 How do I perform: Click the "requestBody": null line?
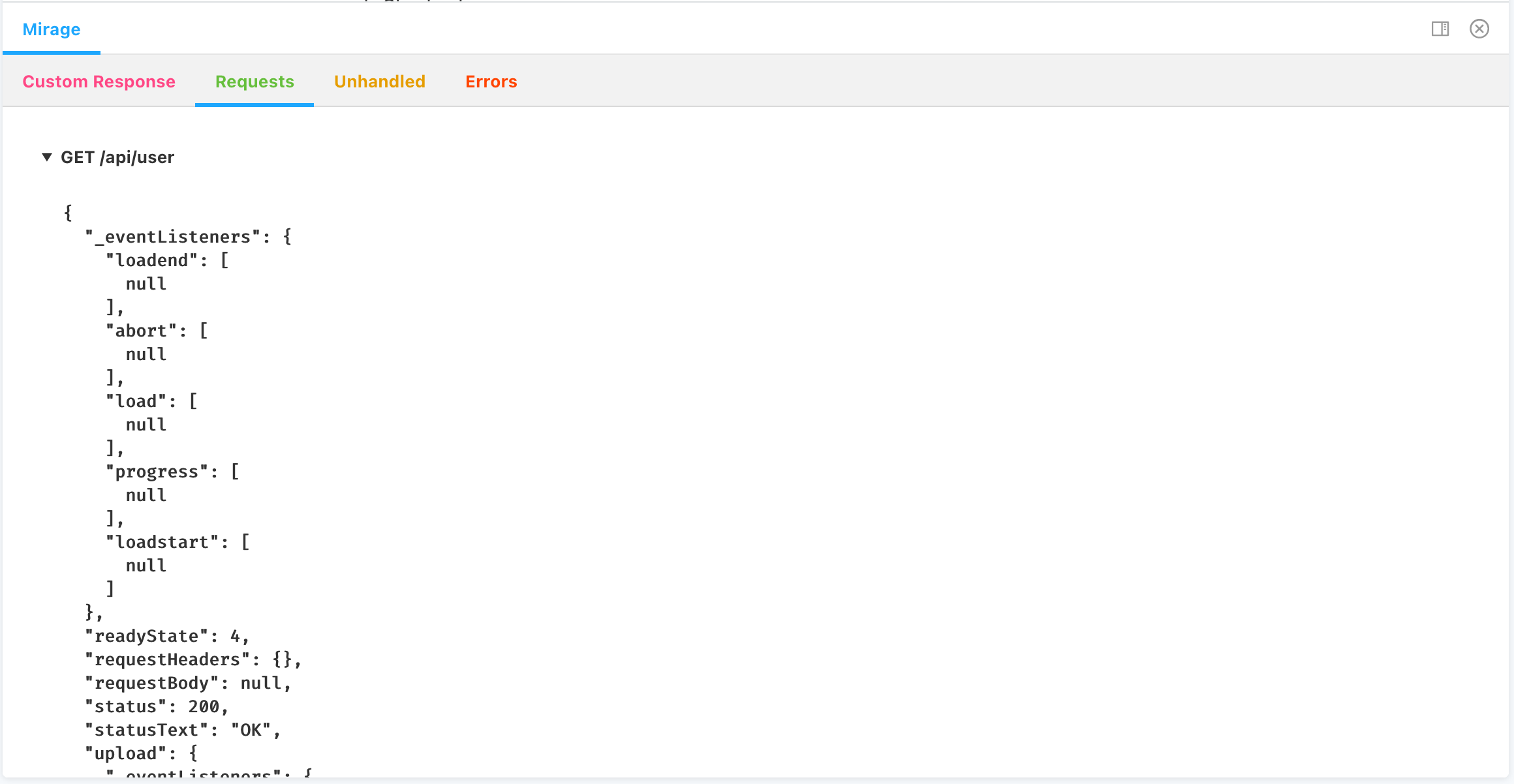point(187,683)
